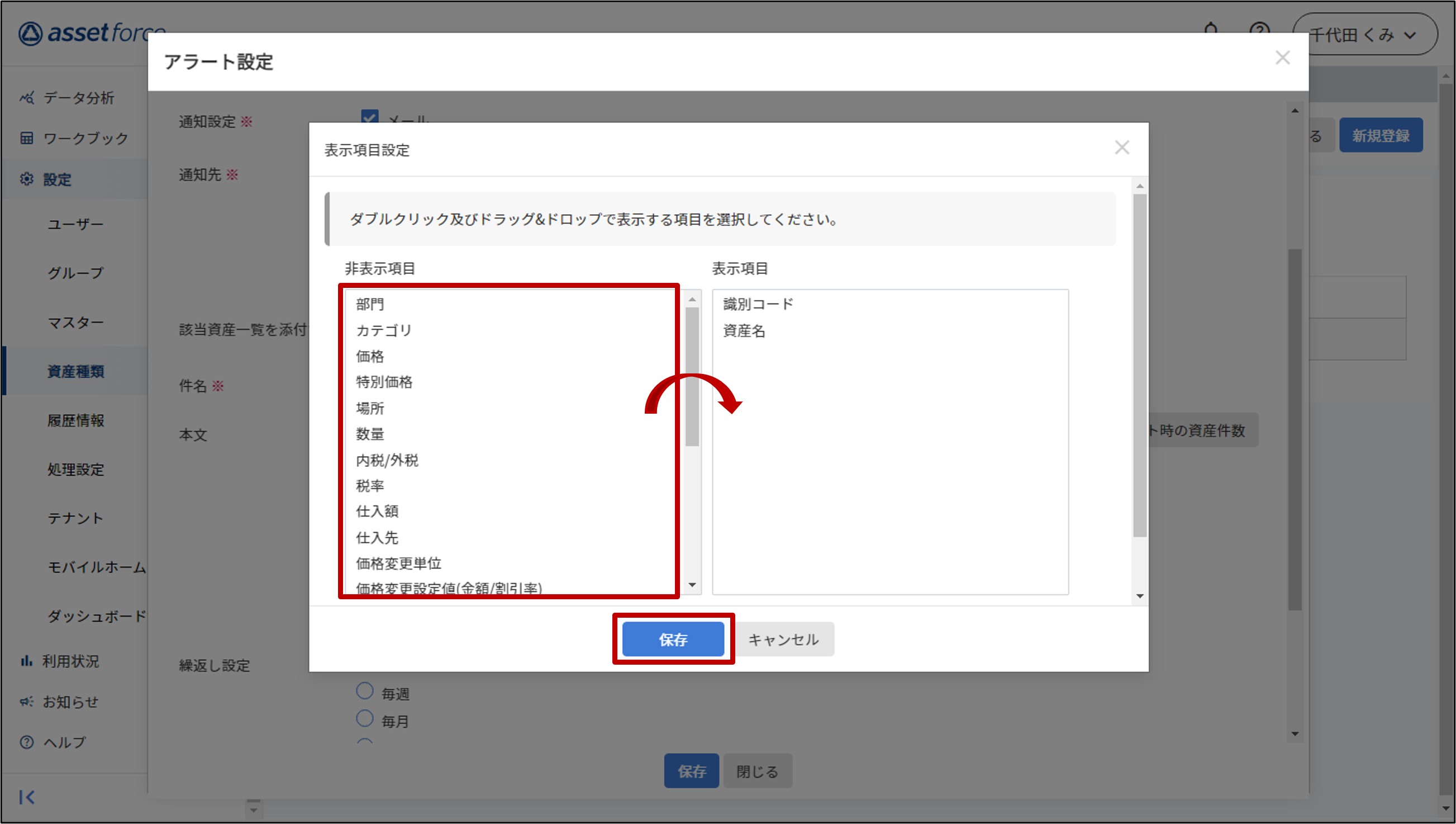Click the キャンセル button
The height and width of the screenshot is (824, 1456).
point(783,640)
